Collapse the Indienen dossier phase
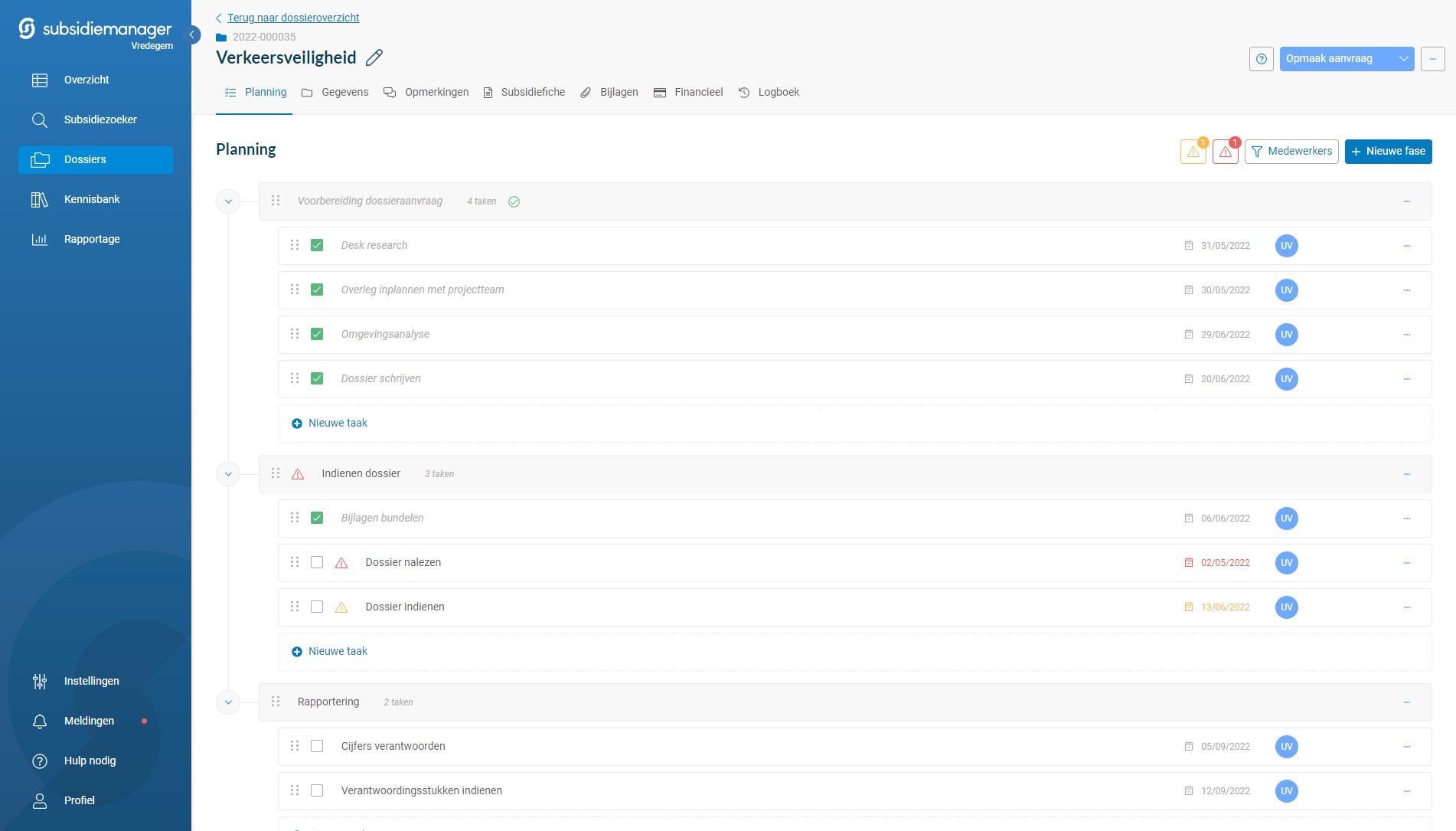 click(x=228, y=474)
